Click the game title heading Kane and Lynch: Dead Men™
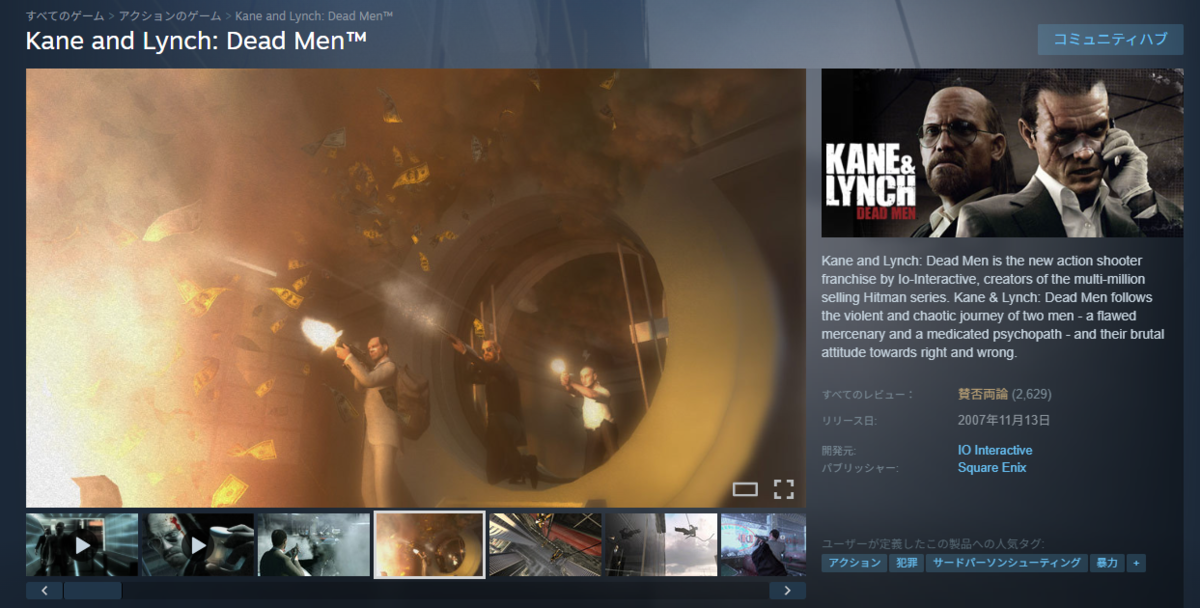 (x=196, y=41)
